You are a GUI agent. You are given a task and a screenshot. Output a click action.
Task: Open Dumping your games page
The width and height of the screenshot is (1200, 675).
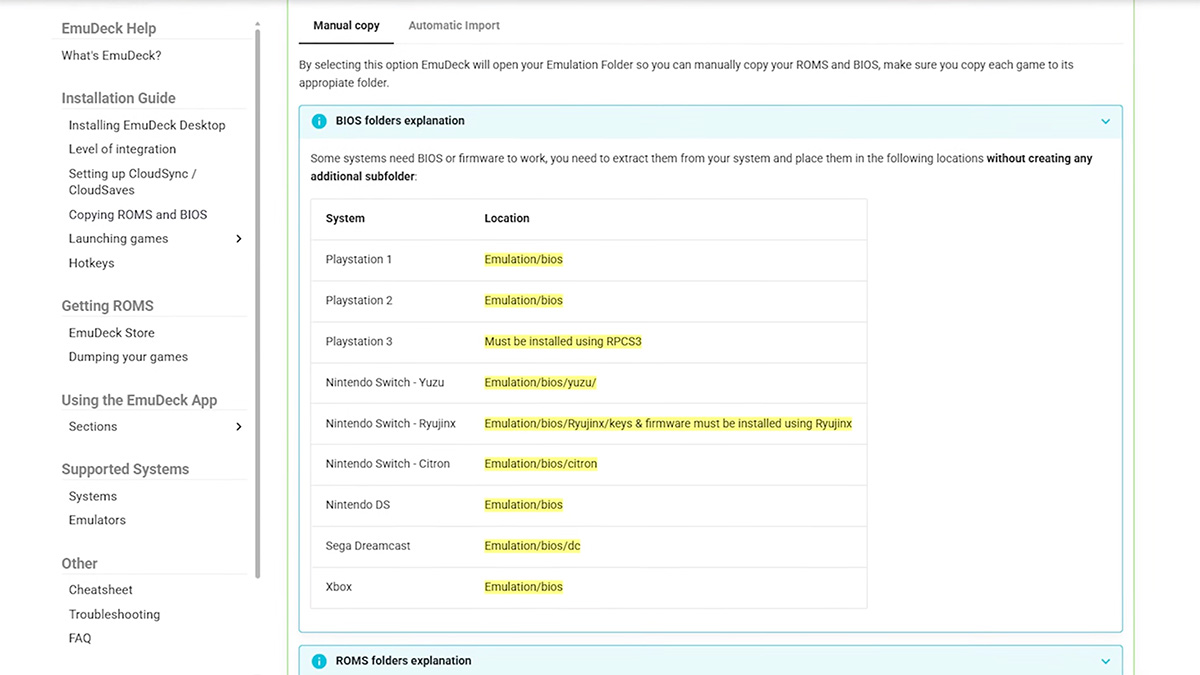(x=128, y=357)
